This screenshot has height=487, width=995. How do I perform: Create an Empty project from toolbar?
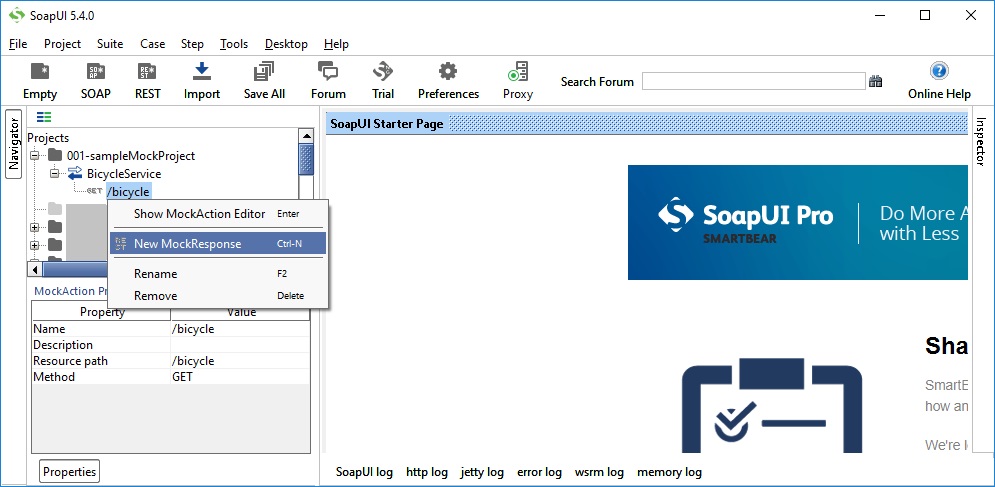(40, 81)
